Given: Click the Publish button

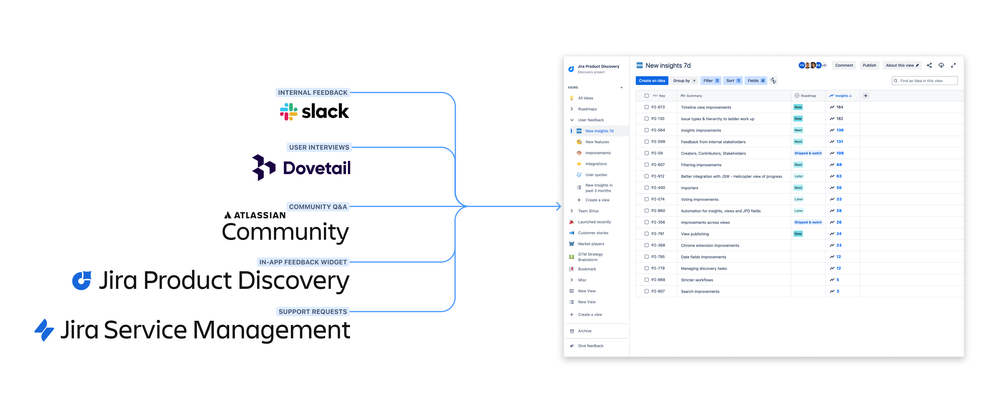Looking at the screenshot, I should 869,65.
